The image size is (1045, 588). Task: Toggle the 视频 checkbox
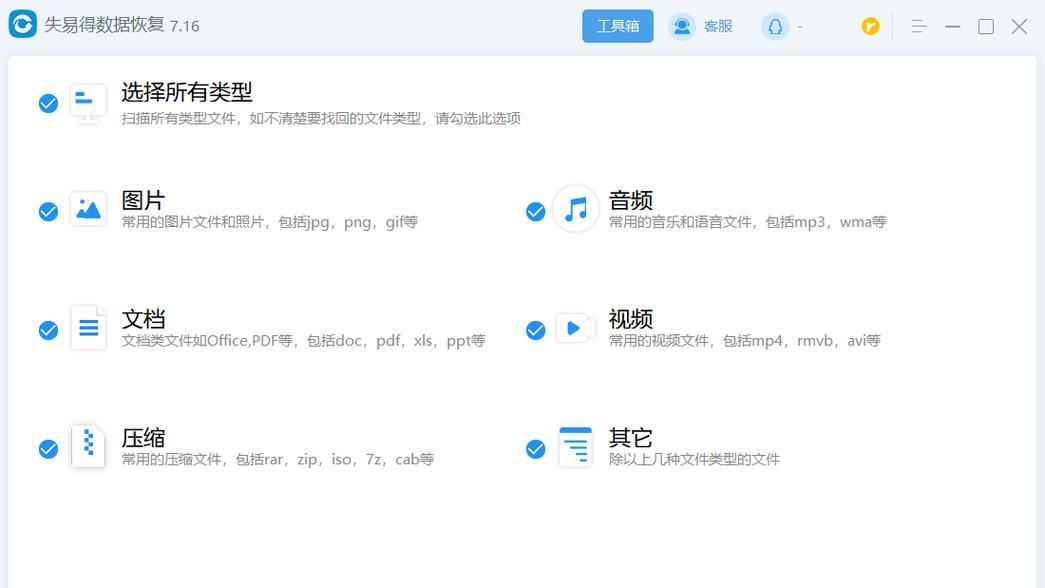point(535,330)
